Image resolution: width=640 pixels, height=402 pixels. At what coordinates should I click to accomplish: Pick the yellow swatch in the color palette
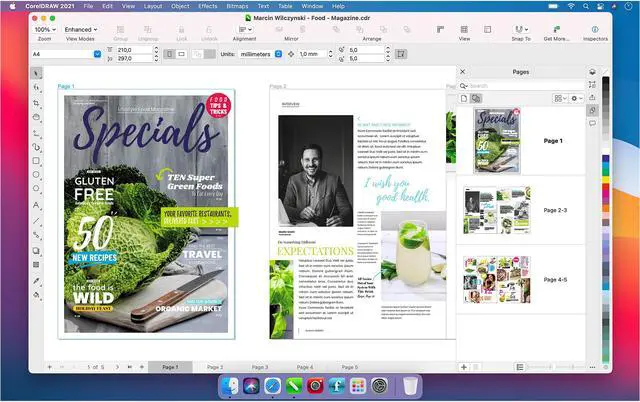tap(606, 180)
